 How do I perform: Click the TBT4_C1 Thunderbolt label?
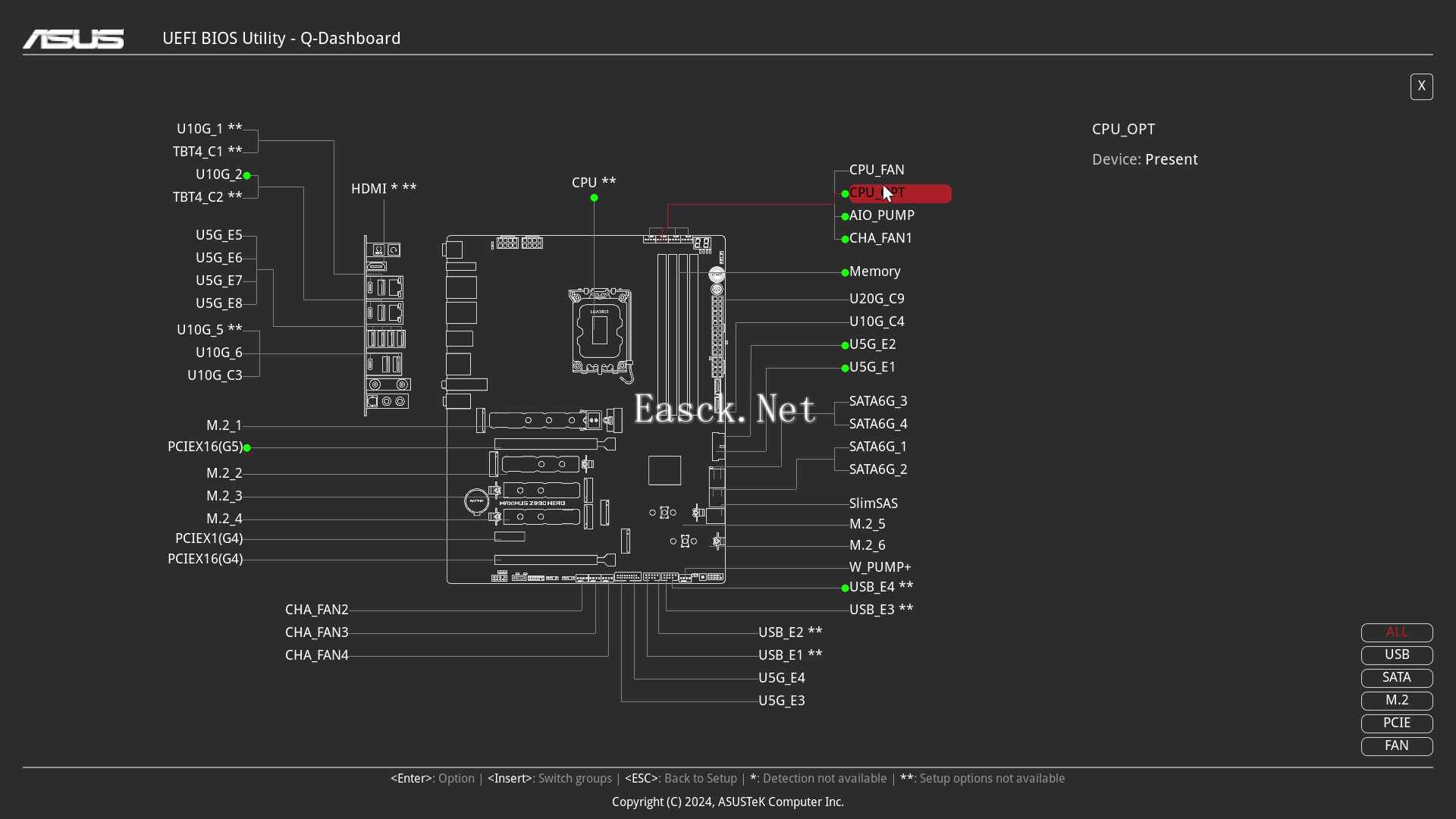208,152
